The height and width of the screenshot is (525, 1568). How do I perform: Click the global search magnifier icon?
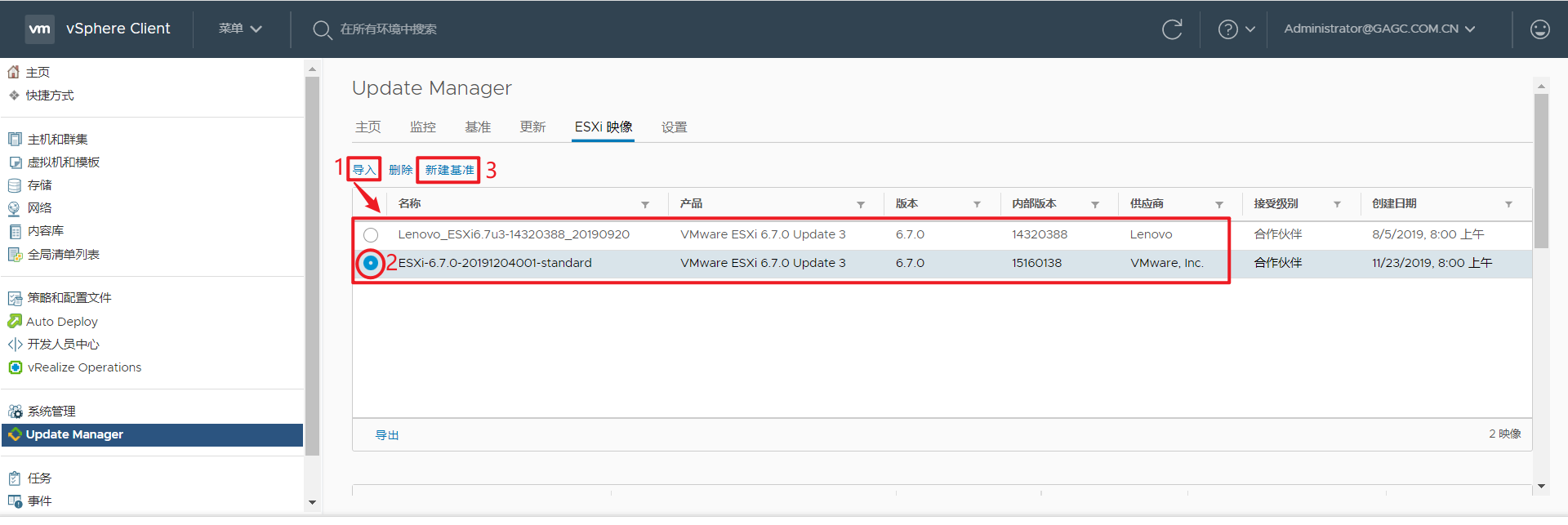coord(322,29)
